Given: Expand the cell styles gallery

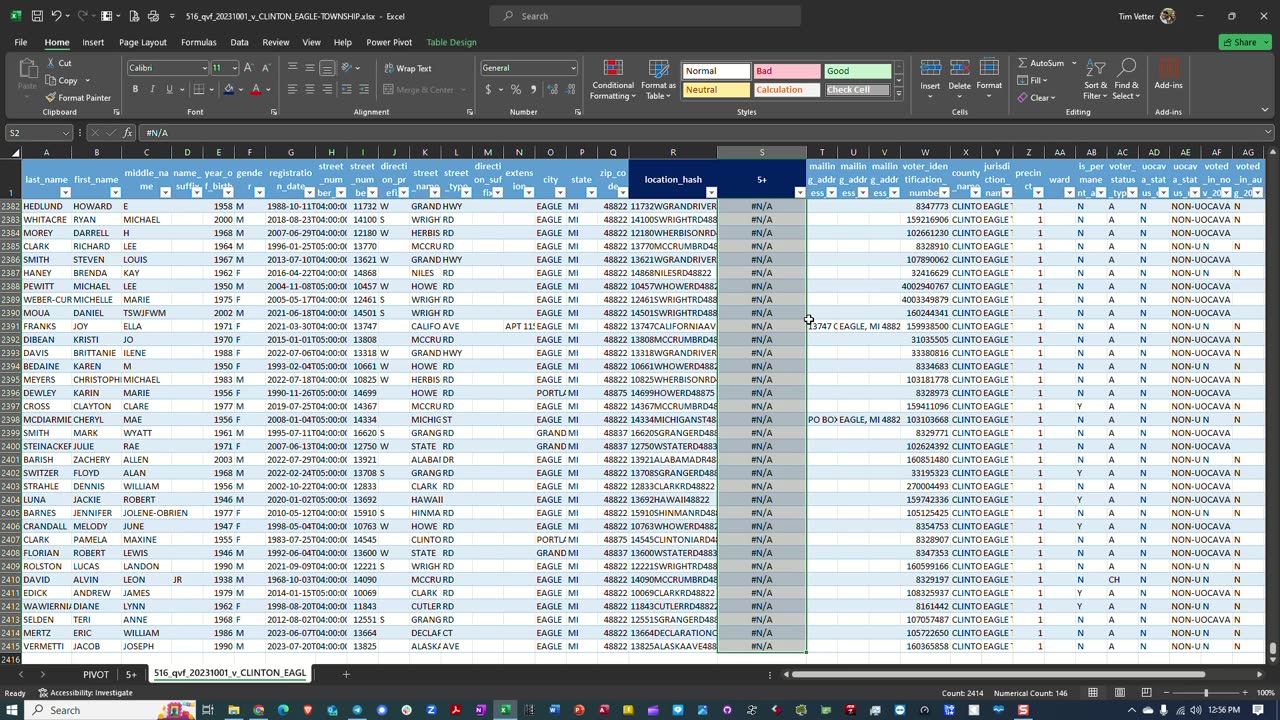Looking at the screenshot, I should point(898,93).
